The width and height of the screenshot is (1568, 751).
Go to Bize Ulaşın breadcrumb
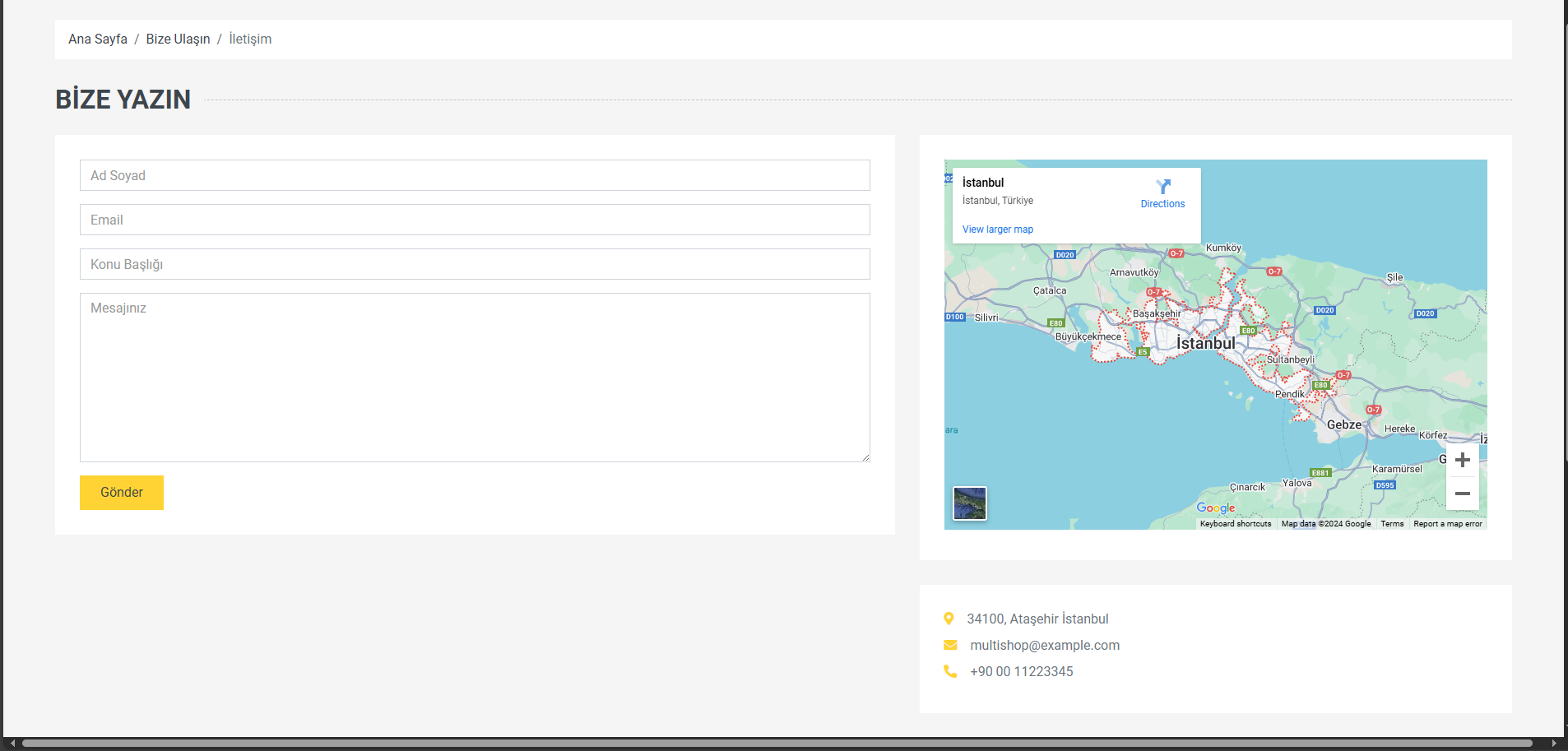(x=178, y=39)
